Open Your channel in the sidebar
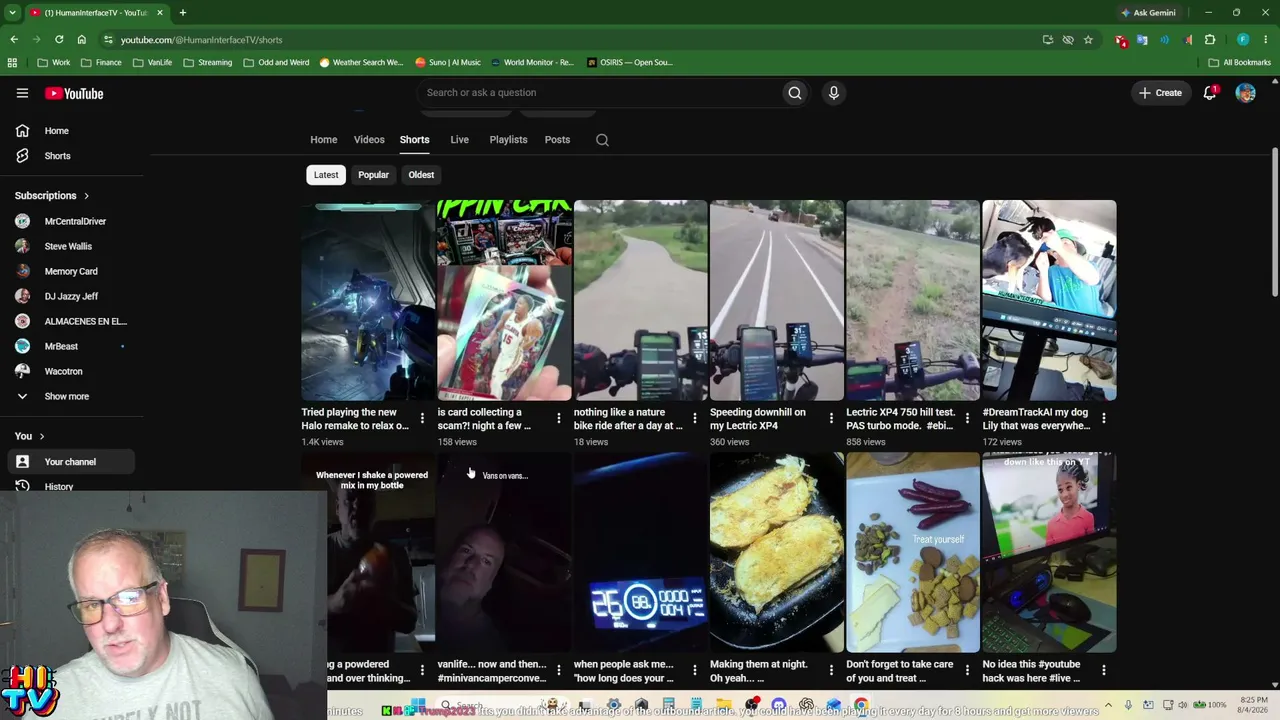1280x720 pixels. [70, 462]
